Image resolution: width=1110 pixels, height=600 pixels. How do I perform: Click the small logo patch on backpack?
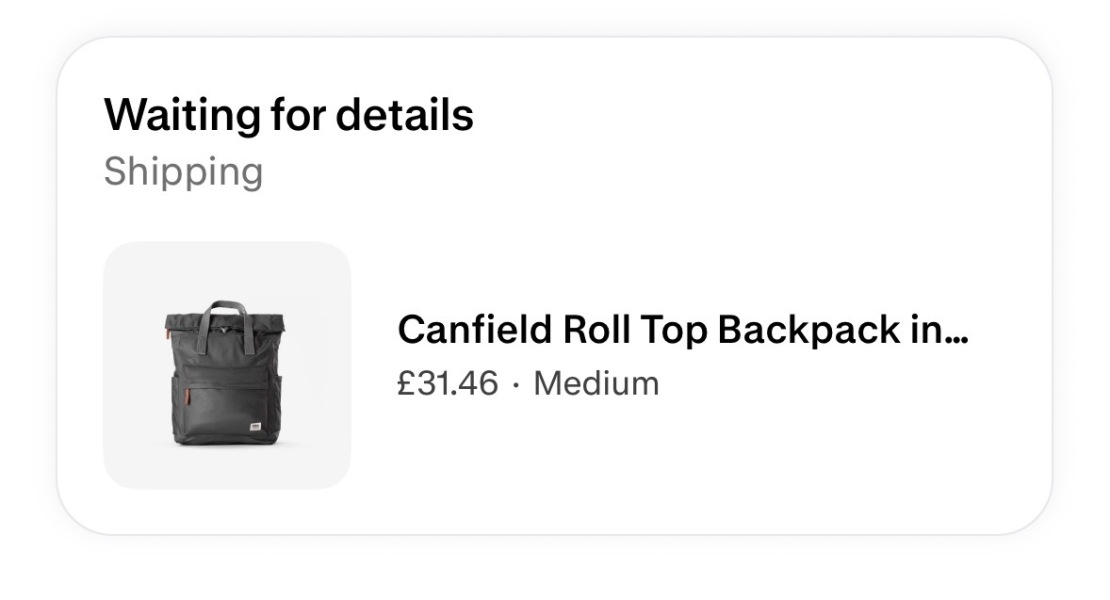(x=257, y=426)
